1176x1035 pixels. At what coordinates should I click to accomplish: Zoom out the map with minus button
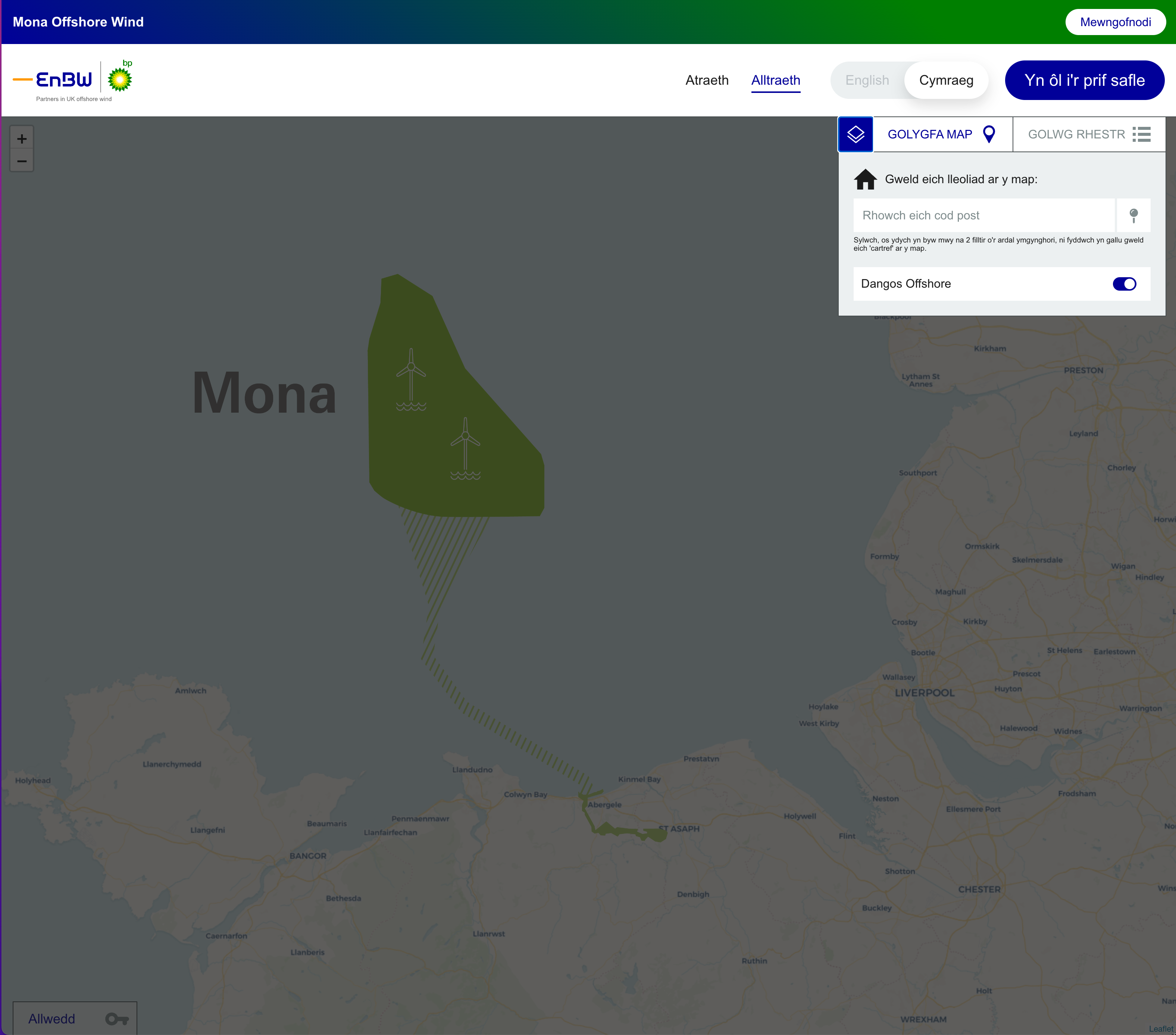tap(22, 161)
